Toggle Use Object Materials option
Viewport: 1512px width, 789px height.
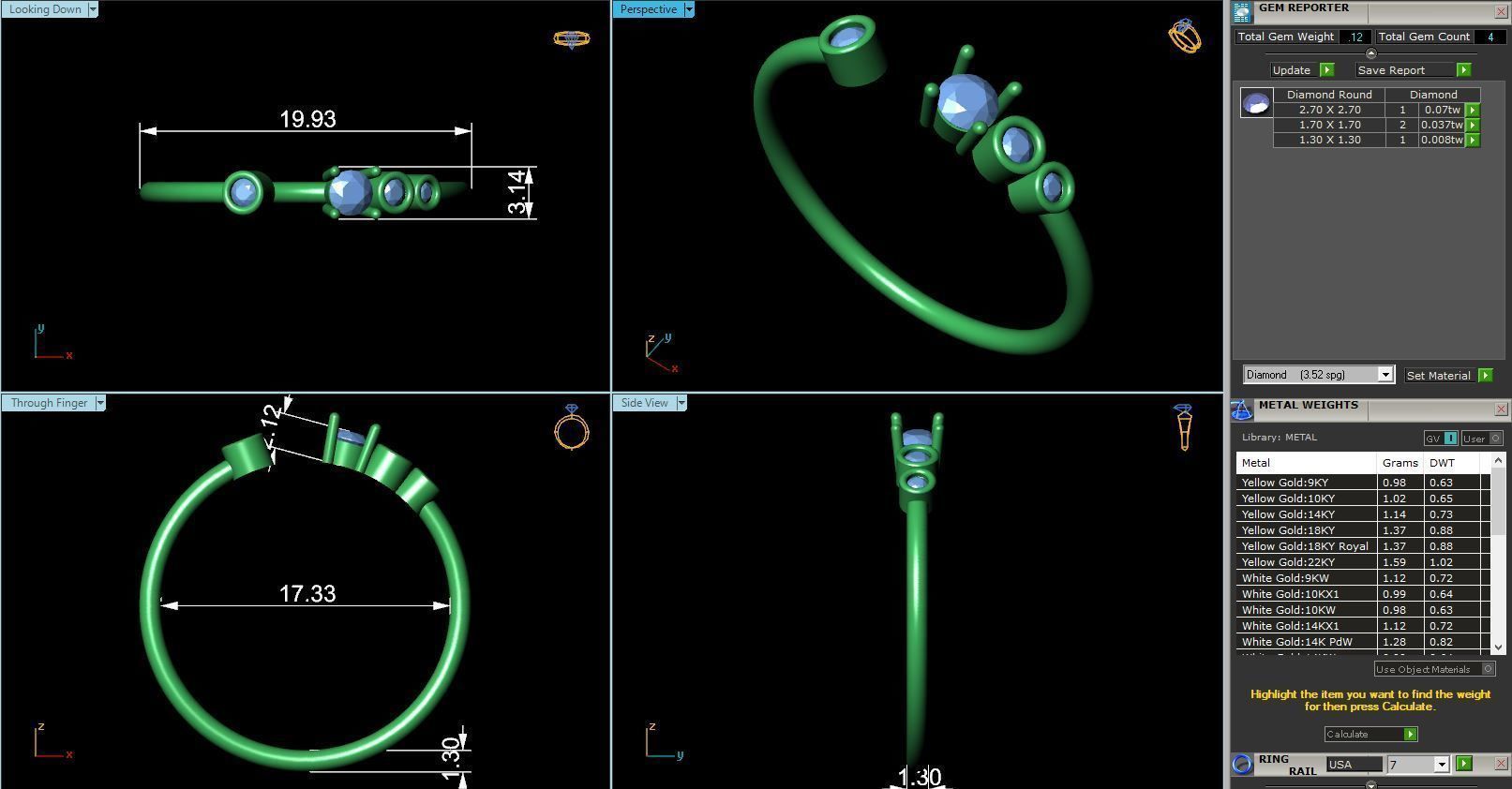click(1434, 669)
